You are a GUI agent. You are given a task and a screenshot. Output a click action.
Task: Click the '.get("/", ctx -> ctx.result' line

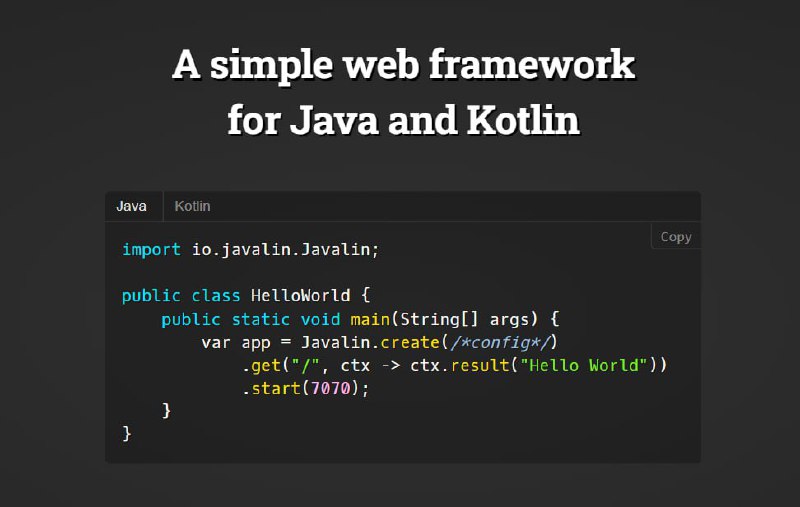coord(454,365)
